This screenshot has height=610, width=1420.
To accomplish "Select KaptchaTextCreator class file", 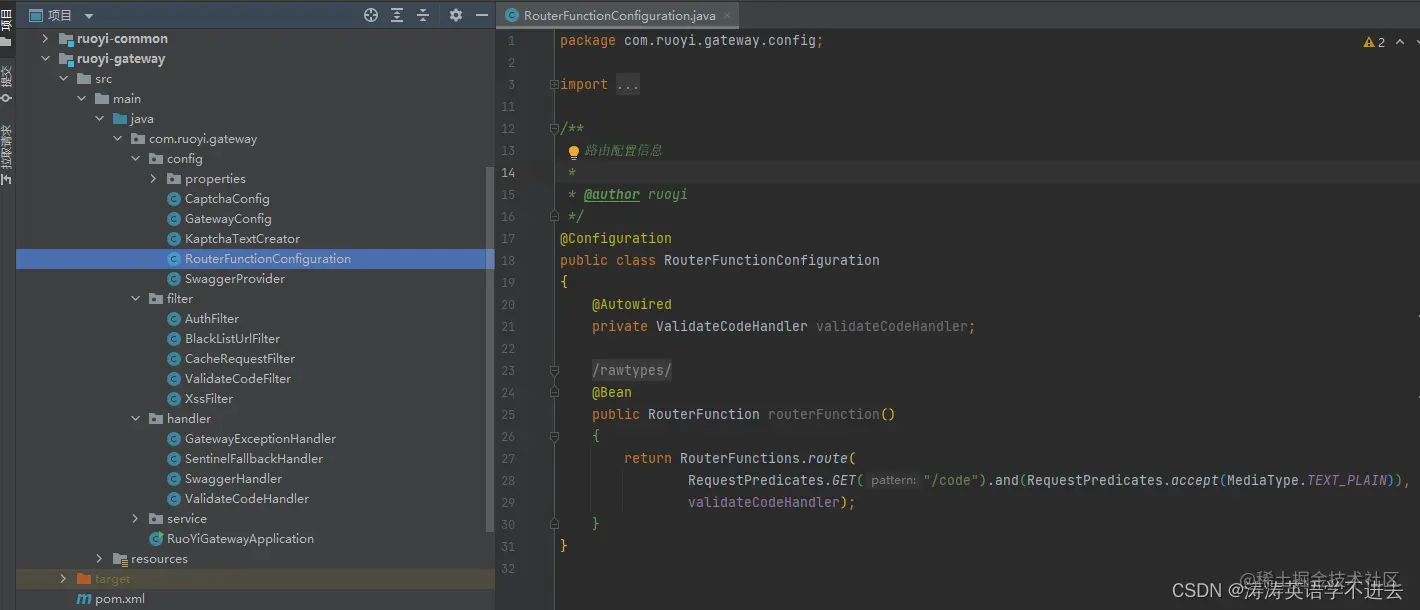I will [x=242, y=239].
